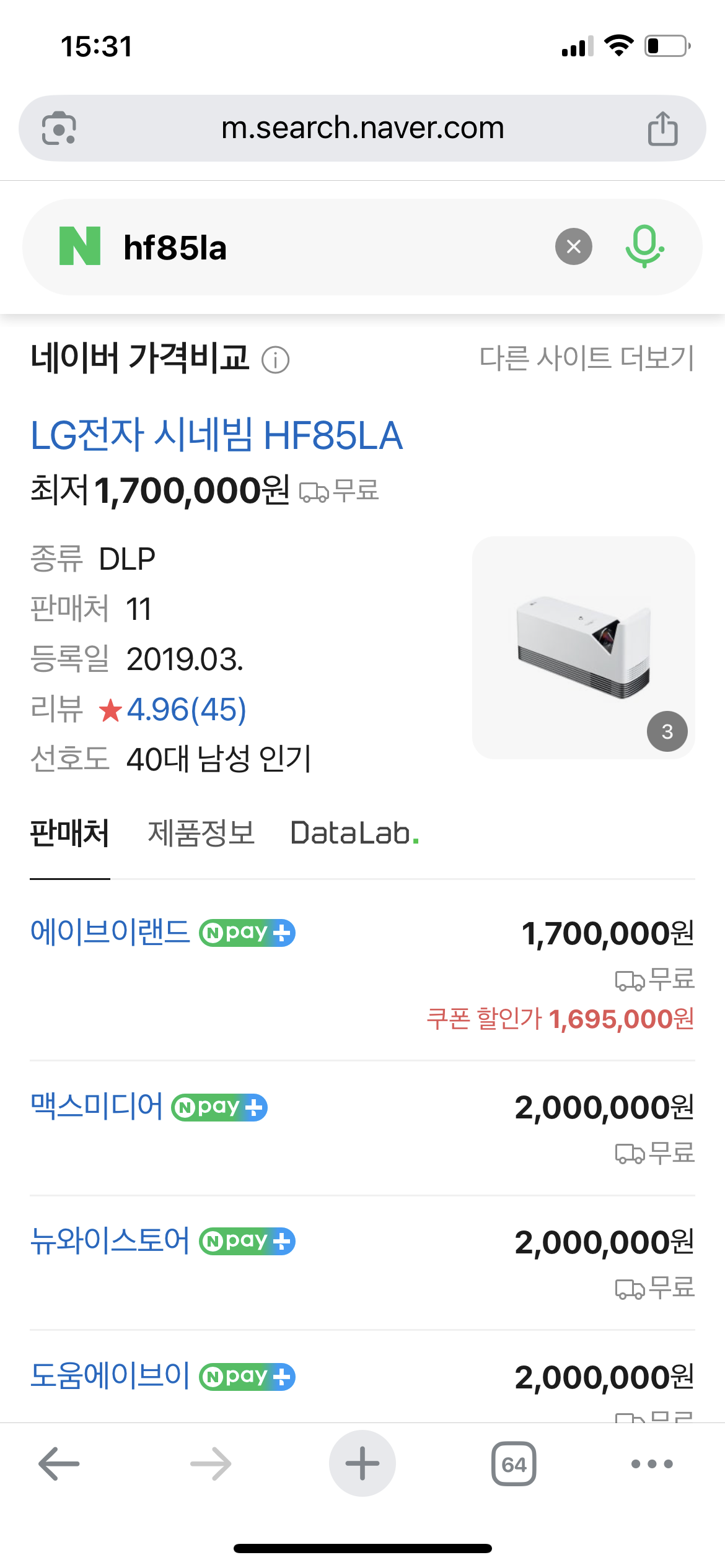Select the 판매처 tab
725x1568 pixels.
[70, 834]
